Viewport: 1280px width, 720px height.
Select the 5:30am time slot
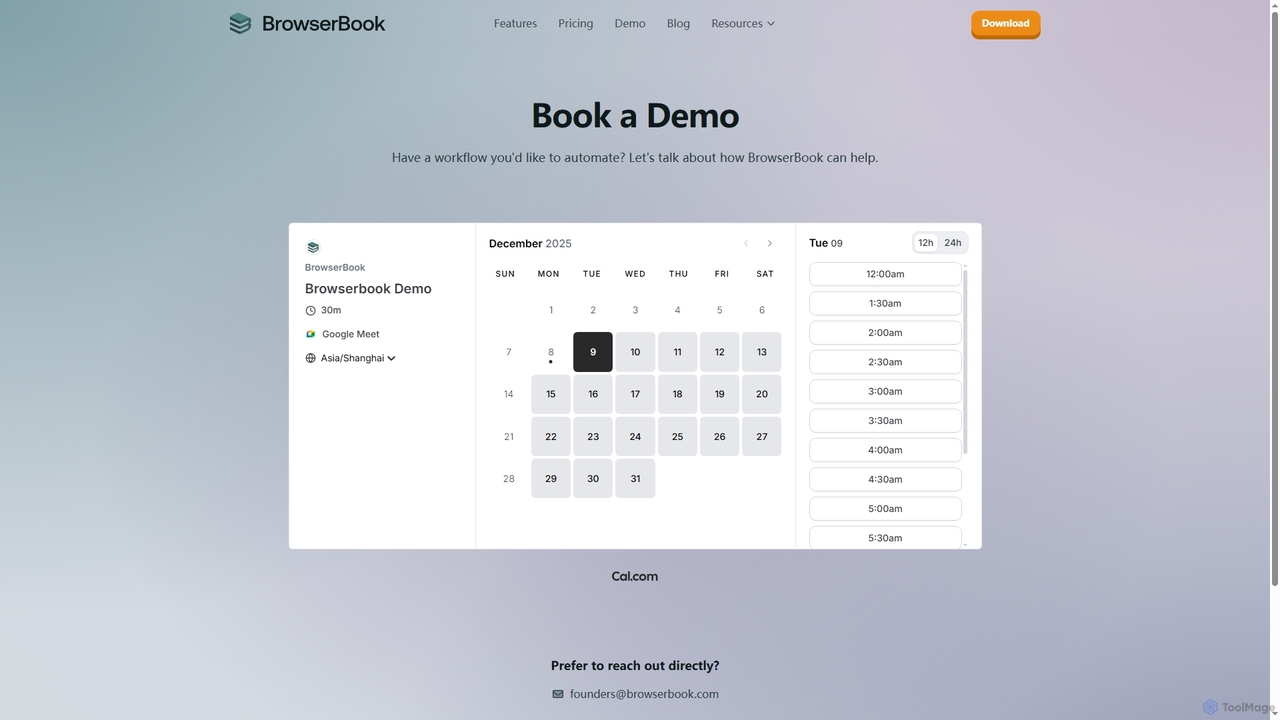885,538
